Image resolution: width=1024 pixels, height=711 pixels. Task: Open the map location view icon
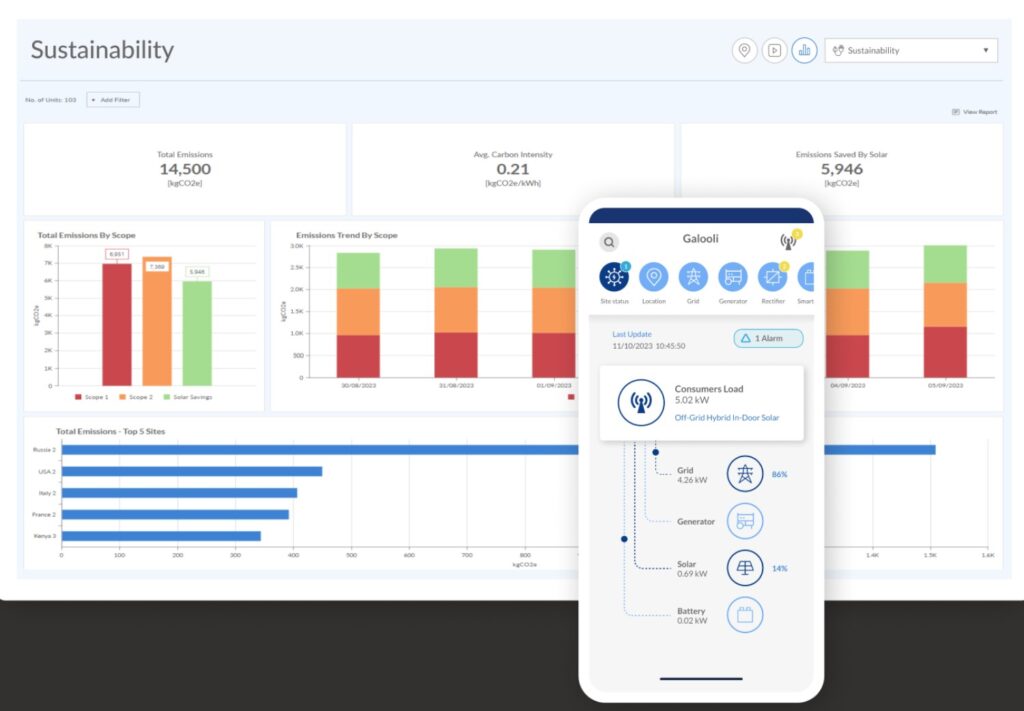coord(743,50)
